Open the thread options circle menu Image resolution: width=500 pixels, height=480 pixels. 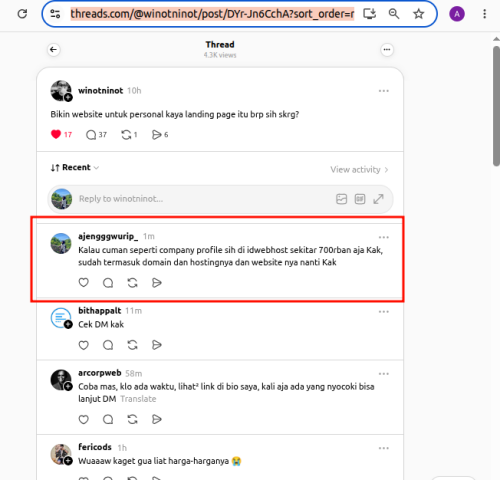click(387, 50)
